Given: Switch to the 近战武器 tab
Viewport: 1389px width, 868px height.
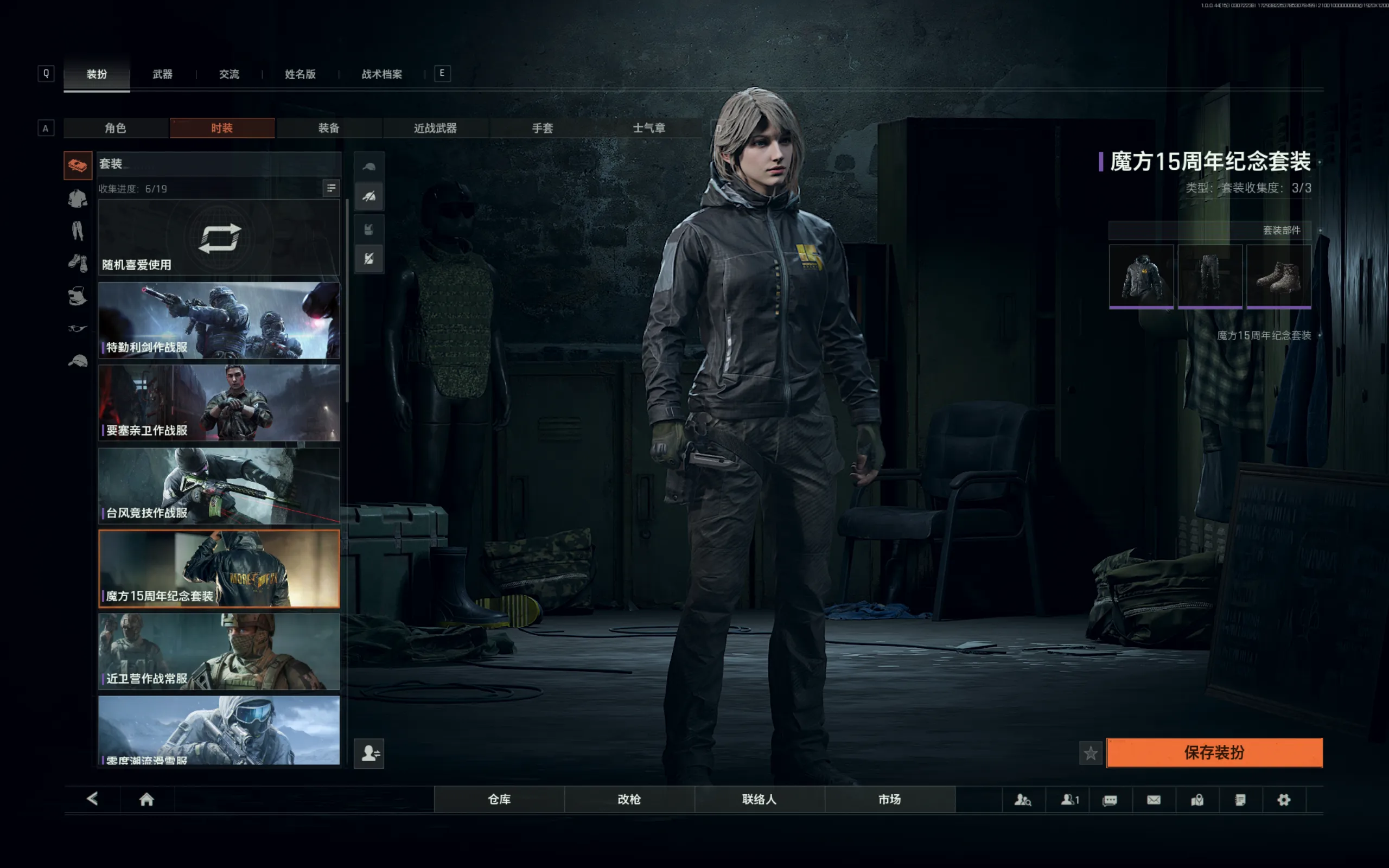Looking at the screenshot, I should click(x=435, y=128).
